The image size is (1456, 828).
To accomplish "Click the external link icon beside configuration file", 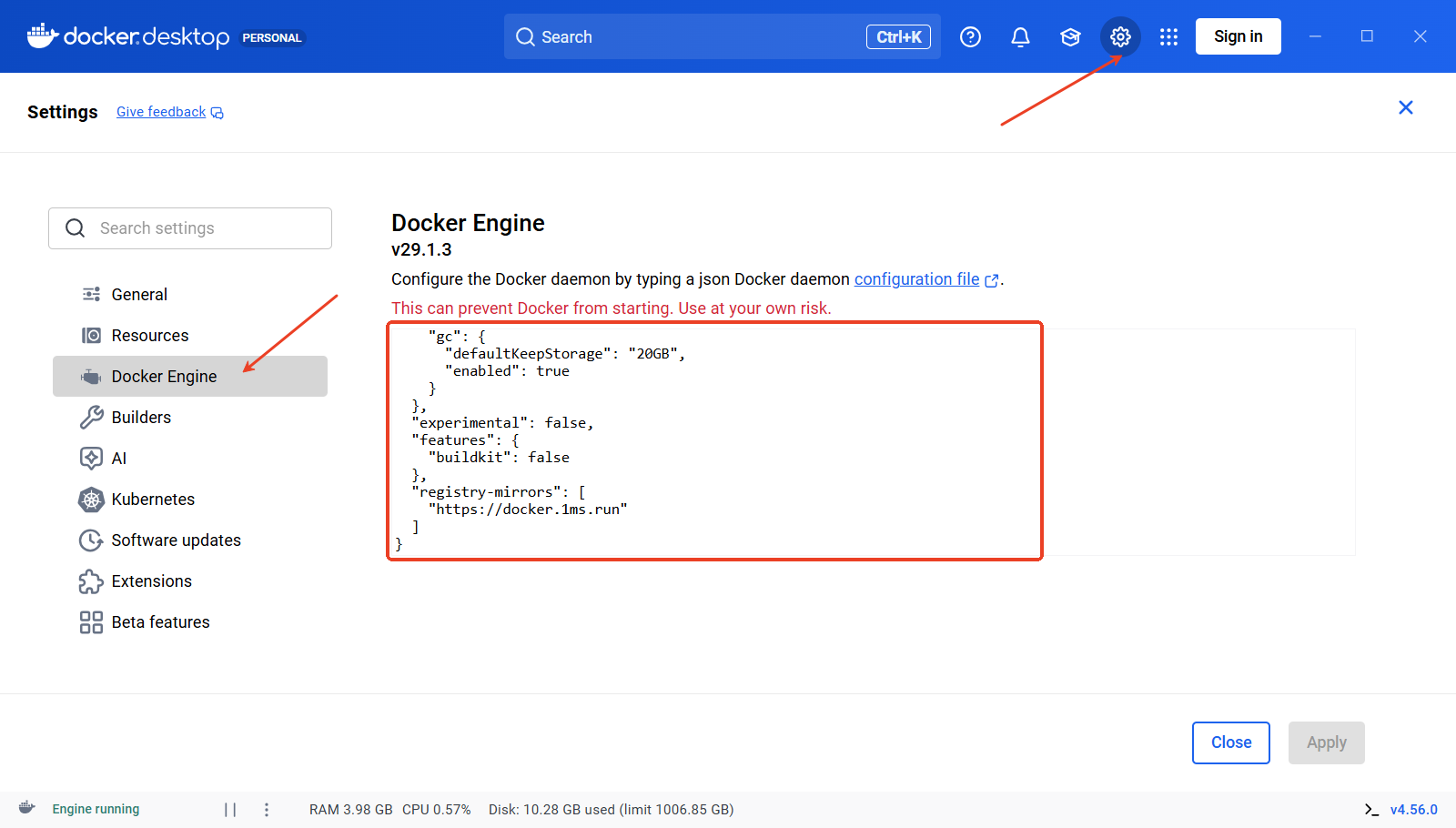I will click(x=992, y=280).
